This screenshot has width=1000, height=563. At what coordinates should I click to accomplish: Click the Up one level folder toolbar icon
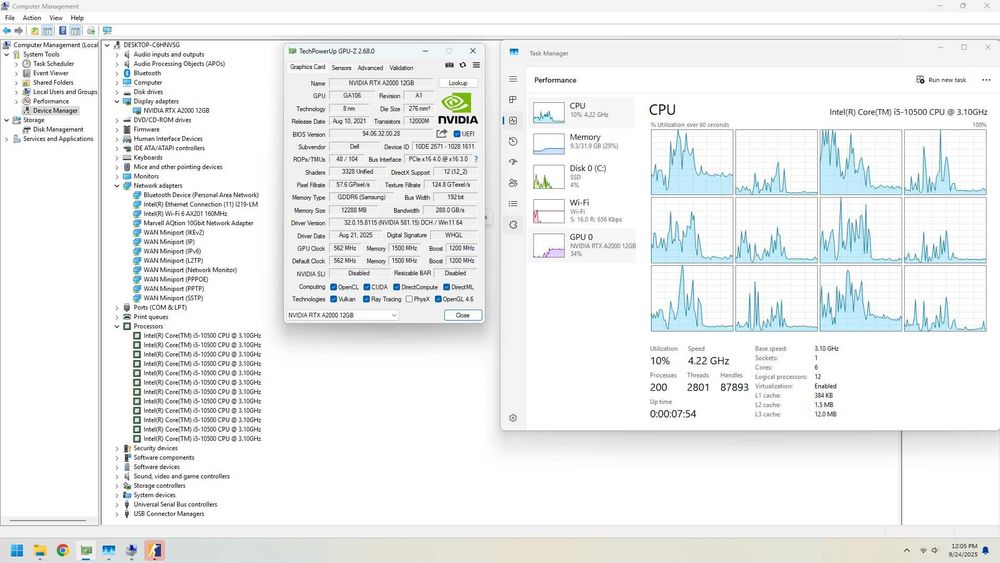pyautogui.click(x=34, y=31)
